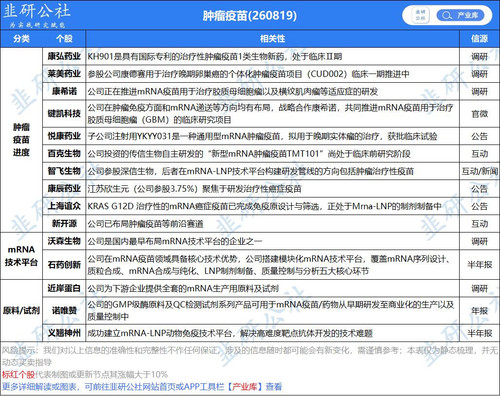The image size is (500, 396).
Task: Click 互动 source in 百克生物 row
Action: [x=479, y=154]
